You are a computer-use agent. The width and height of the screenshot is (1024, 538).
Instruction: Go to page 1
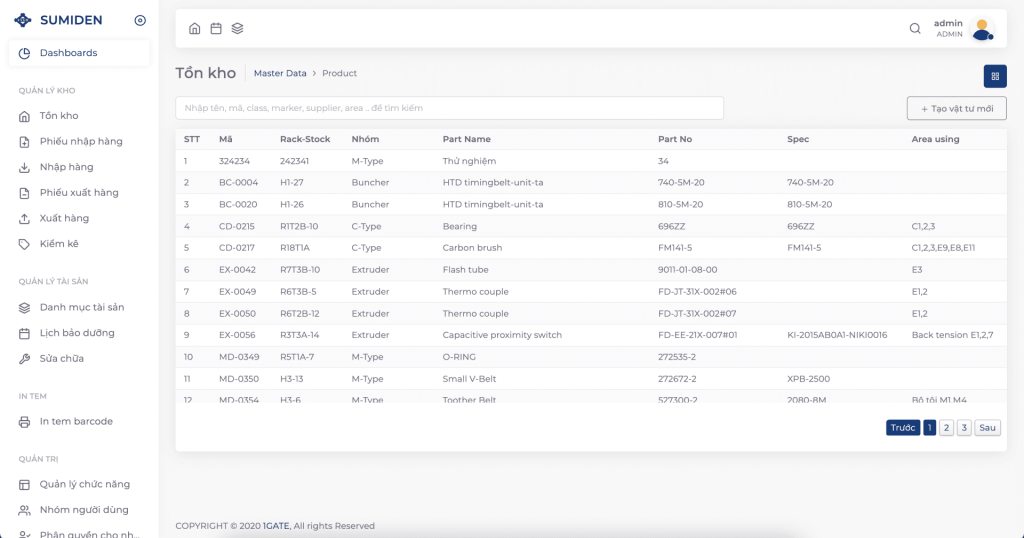click(929, 428)
